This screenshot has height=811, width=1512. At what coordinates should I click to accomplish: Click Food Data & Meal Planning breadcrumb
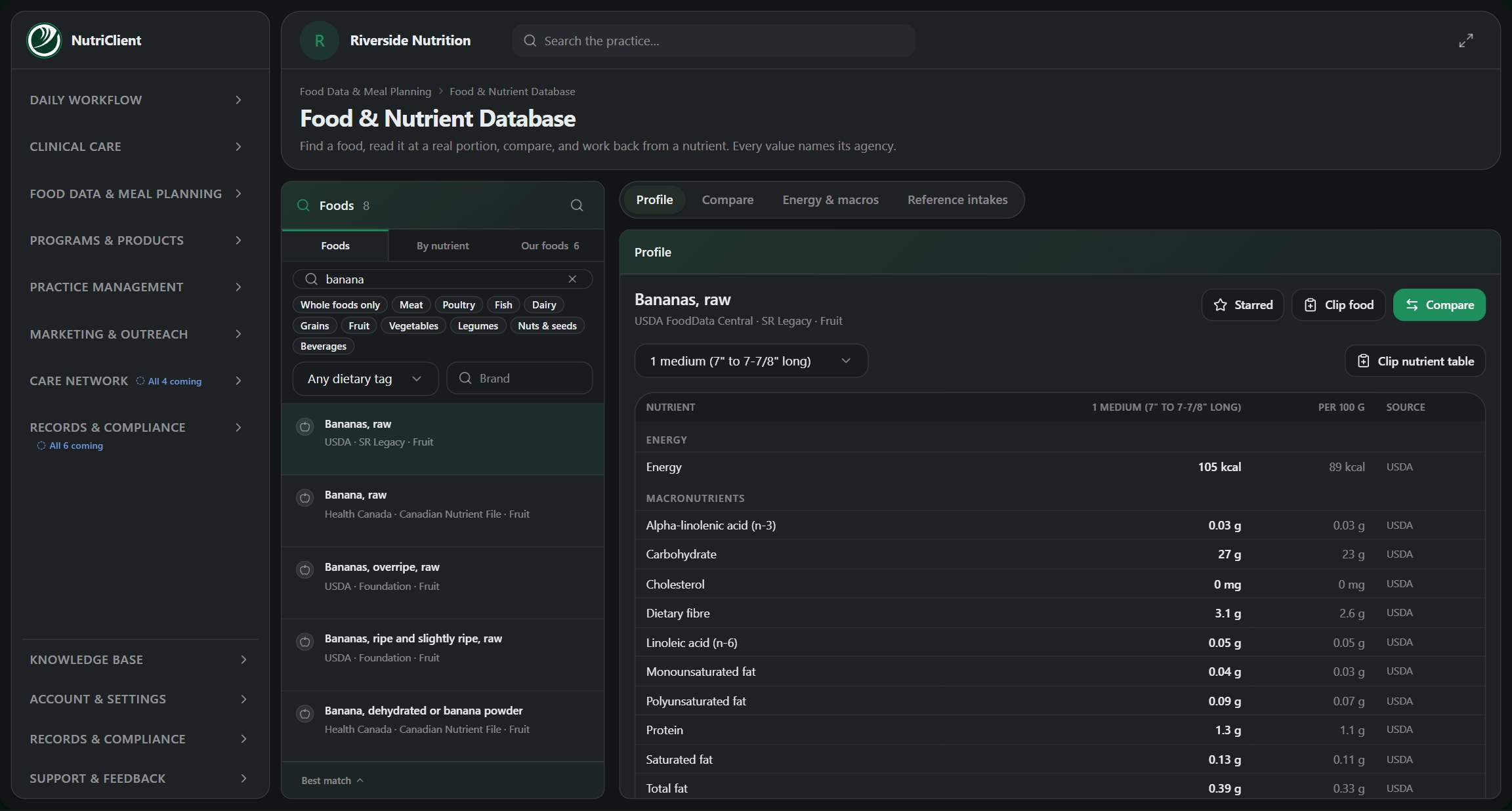click(x=366, y=92)
